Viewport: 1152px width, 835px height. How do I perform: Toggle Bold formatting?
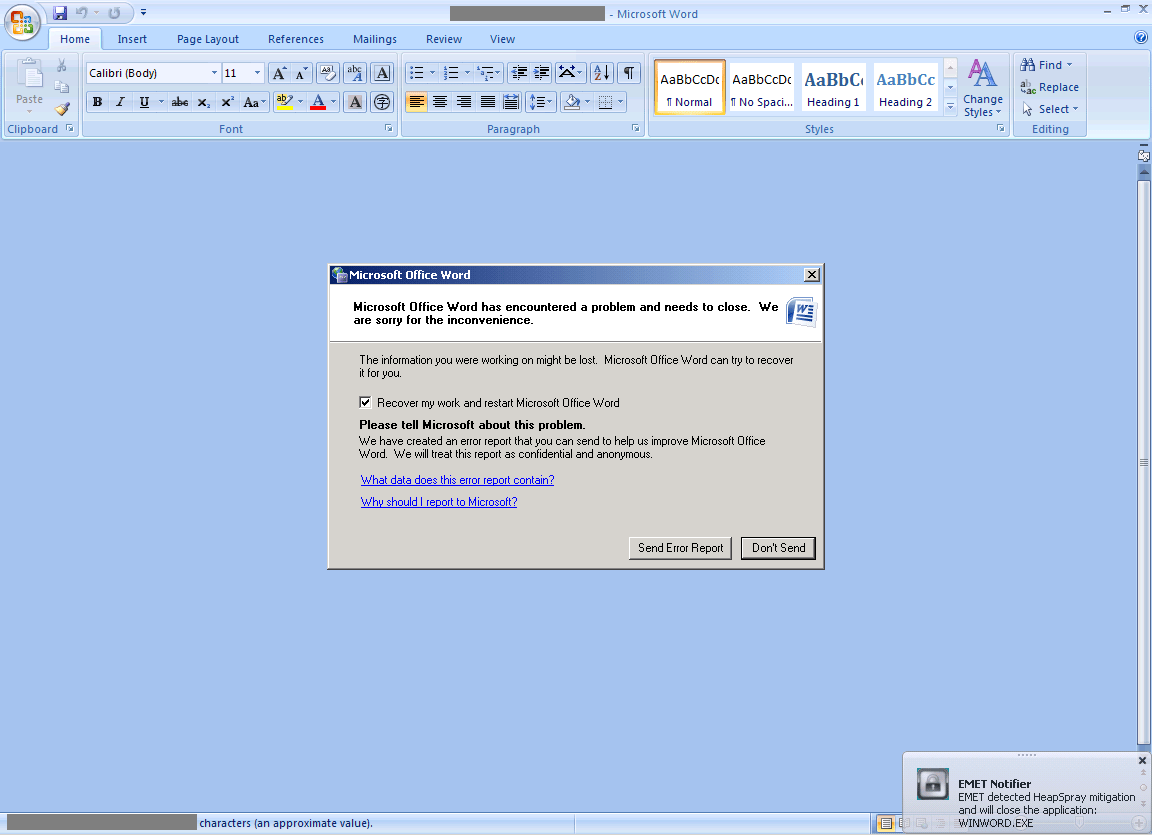97,102
